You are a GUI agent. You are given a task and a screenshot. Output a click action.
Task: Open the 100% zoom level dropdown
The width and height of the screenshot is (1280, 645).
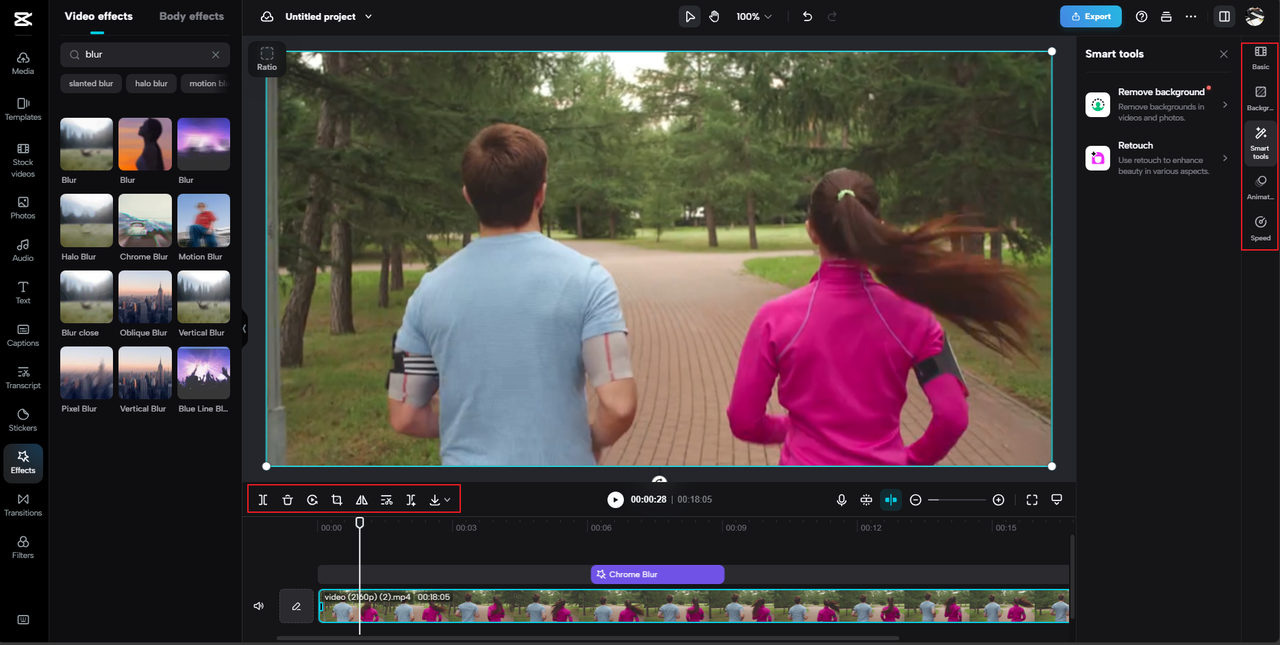[754, 17]
